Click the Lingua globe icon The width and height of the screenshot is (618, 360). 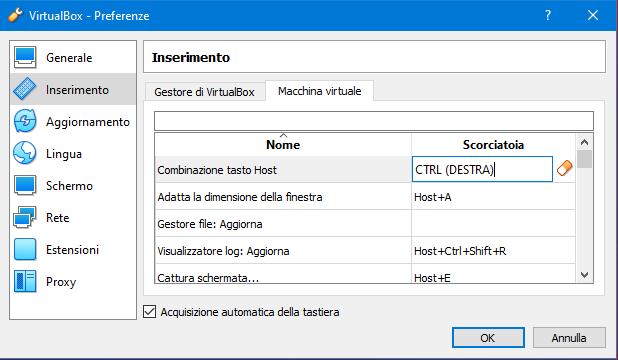click(24, 153)
